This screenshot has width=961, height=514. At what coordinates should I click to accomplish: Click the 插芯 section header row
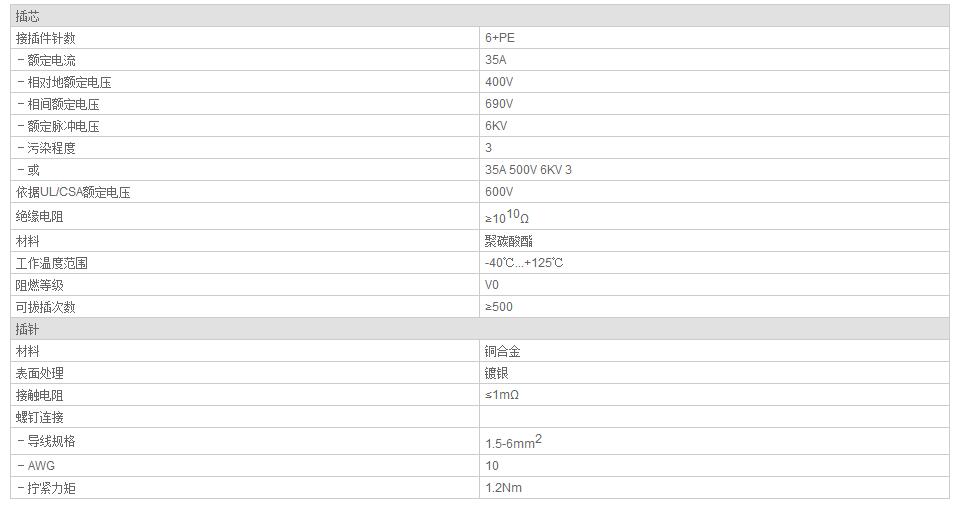[480, 16]
